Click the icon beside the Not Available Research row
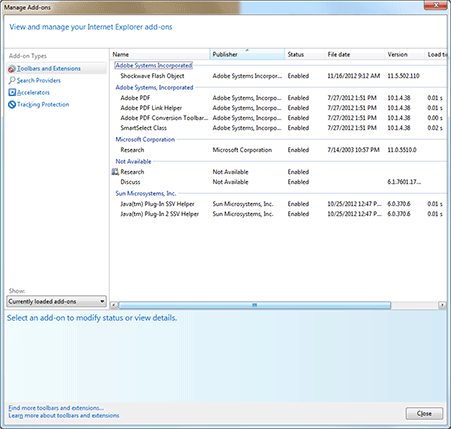Screen dimensions: 451x429 tap(115, 172)
